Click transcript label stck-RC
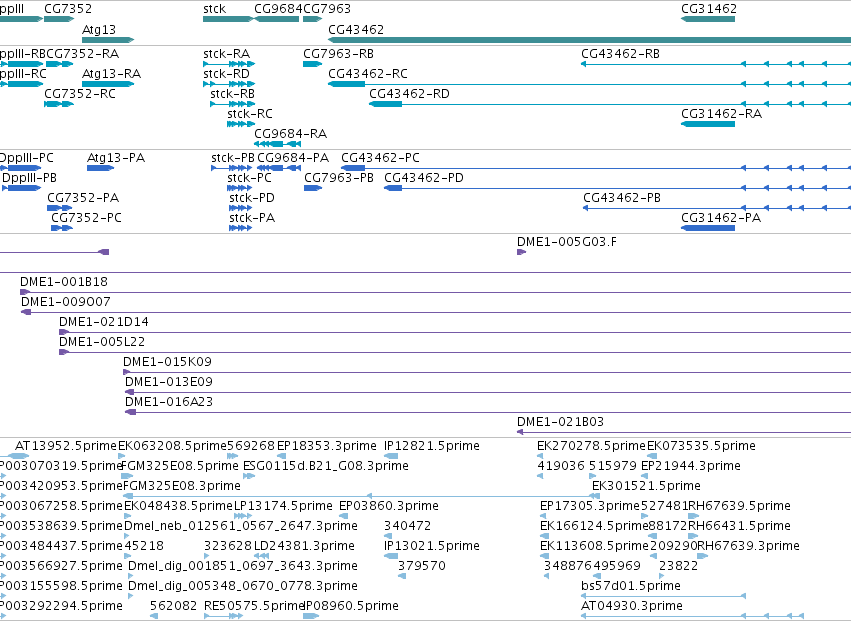 pos(250,114)
